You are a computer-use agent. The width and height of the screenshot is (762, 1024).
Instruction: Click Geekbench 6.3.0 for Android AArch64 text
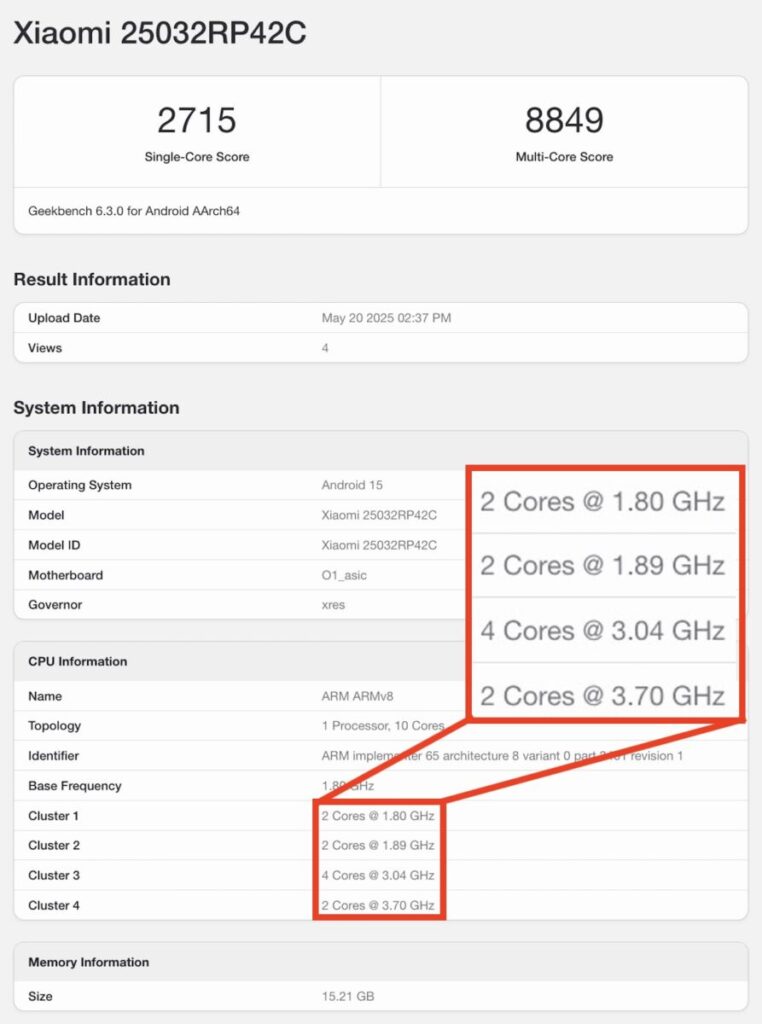[134, 211]
